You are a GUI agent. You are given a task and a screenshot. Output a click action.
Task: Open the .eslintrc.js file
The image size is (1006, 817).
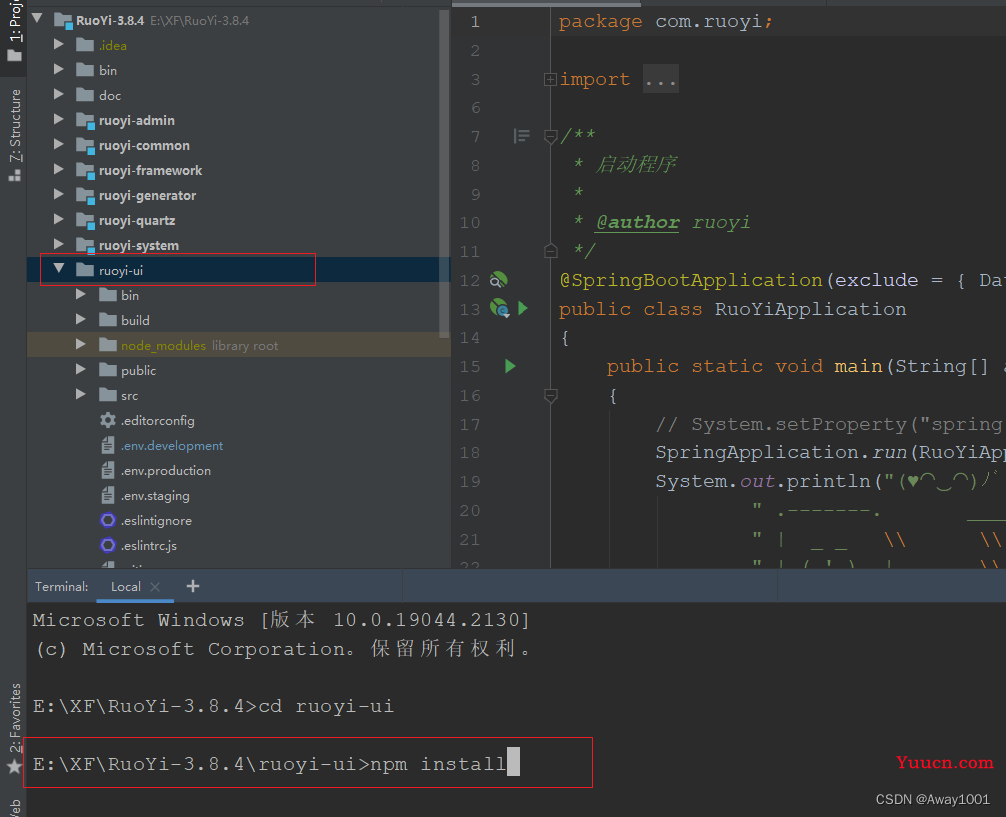click(x=149, y=546)
